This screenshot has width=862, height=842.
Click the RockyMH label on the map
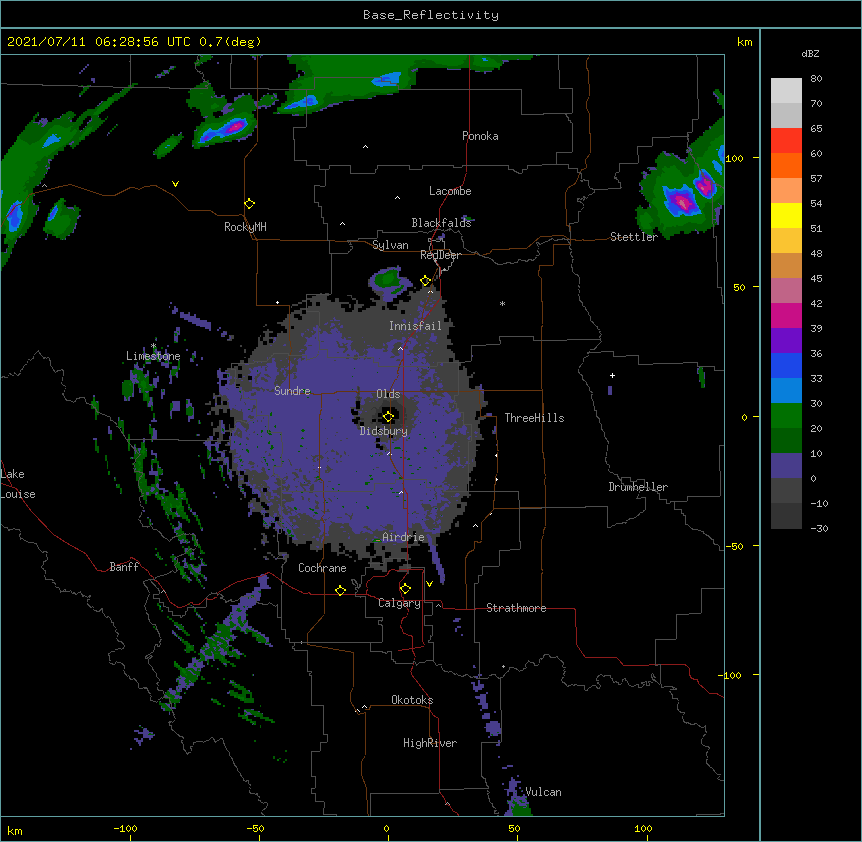coord(245,227)
